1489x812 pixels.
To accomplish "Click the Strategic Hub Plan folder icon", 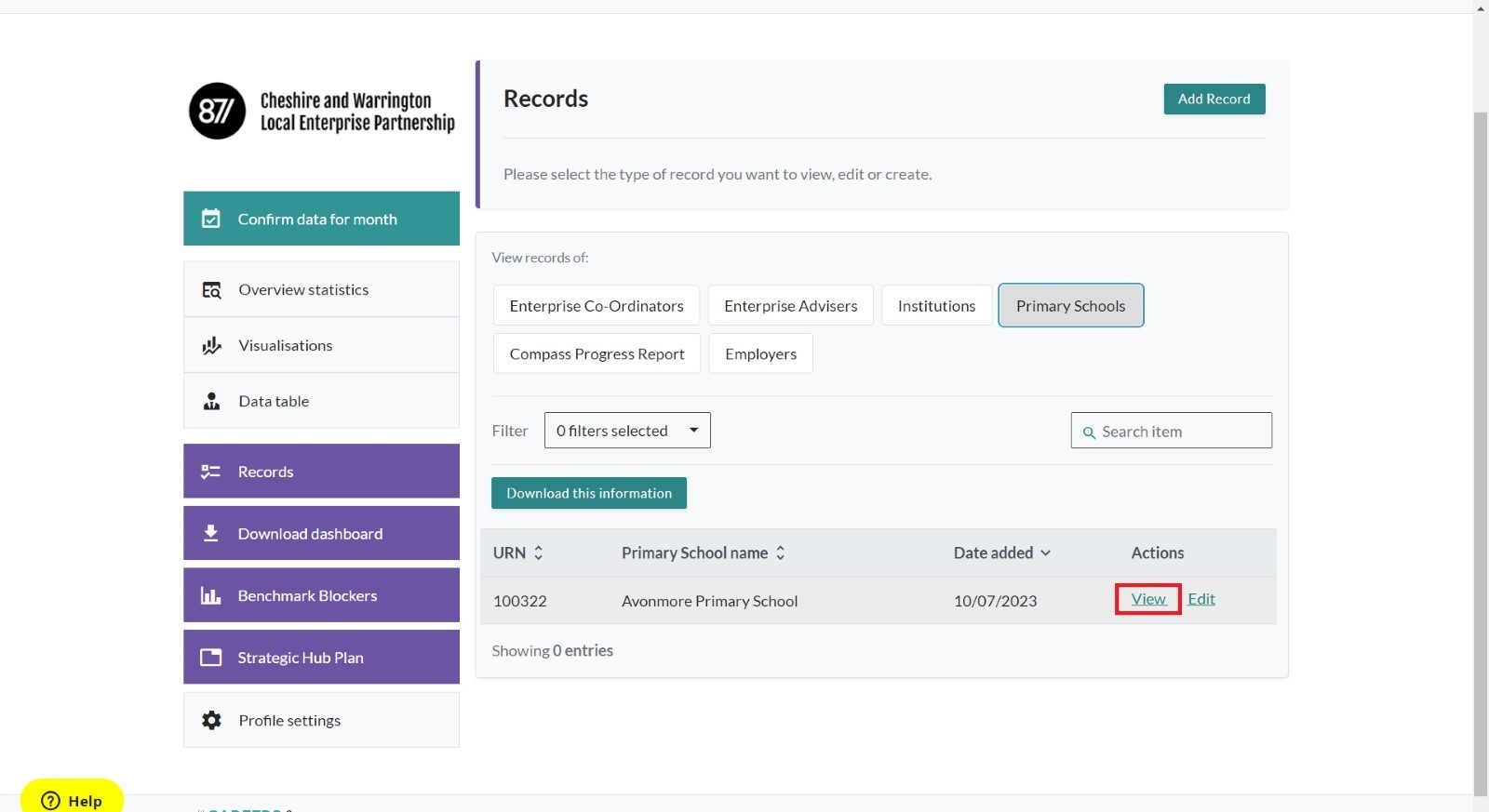I will tap(211, 658).
